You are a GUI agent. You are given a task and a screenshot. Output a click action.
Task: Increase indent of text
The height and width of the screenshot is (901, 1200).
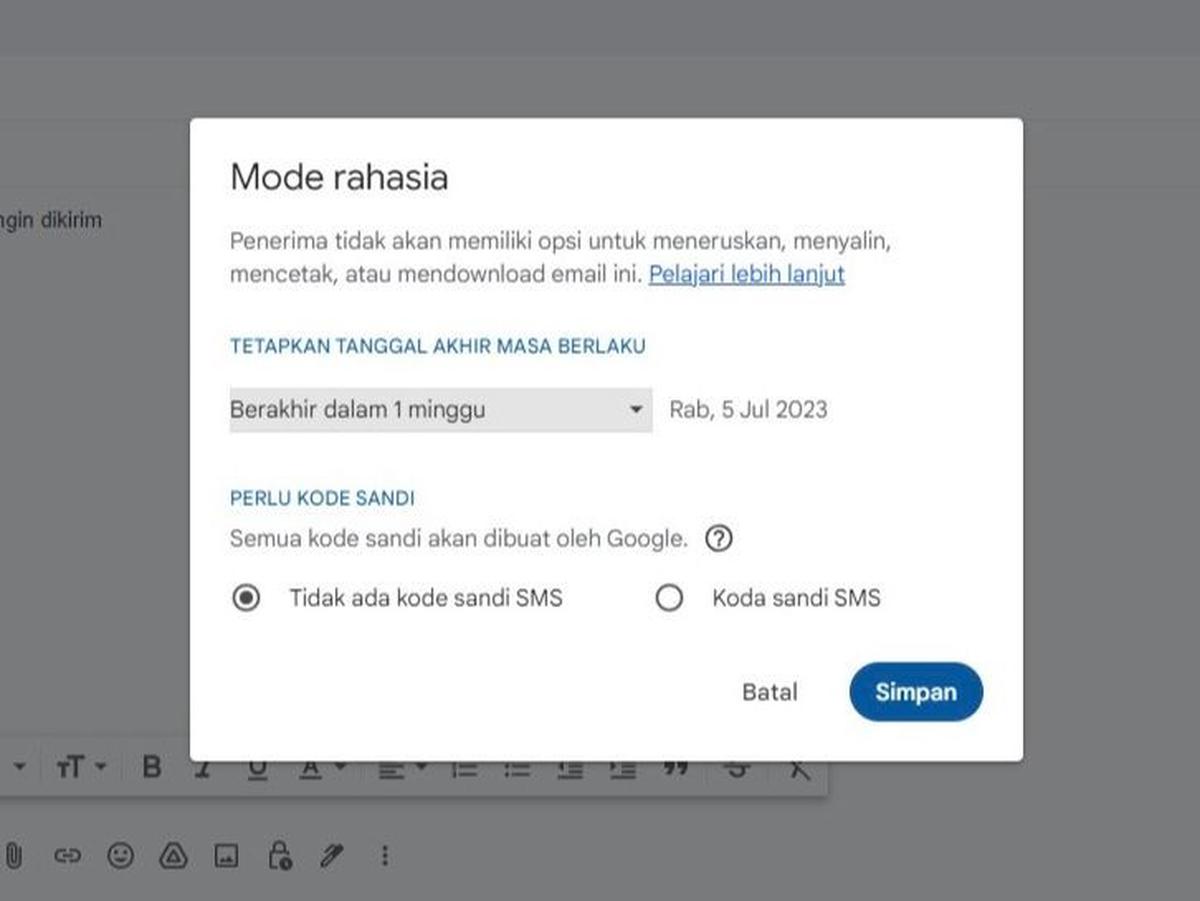(x=623, y=768)
